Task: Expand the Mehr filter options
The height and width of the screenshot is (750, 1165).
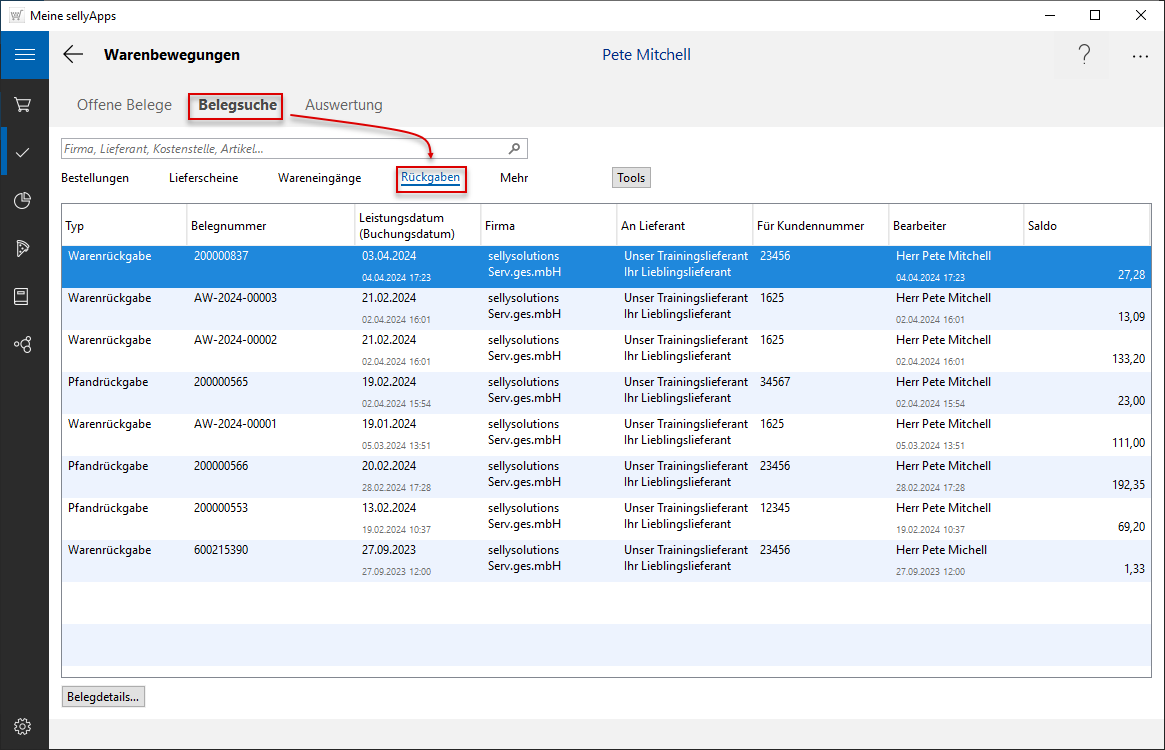Action: (x=514, y=178)
